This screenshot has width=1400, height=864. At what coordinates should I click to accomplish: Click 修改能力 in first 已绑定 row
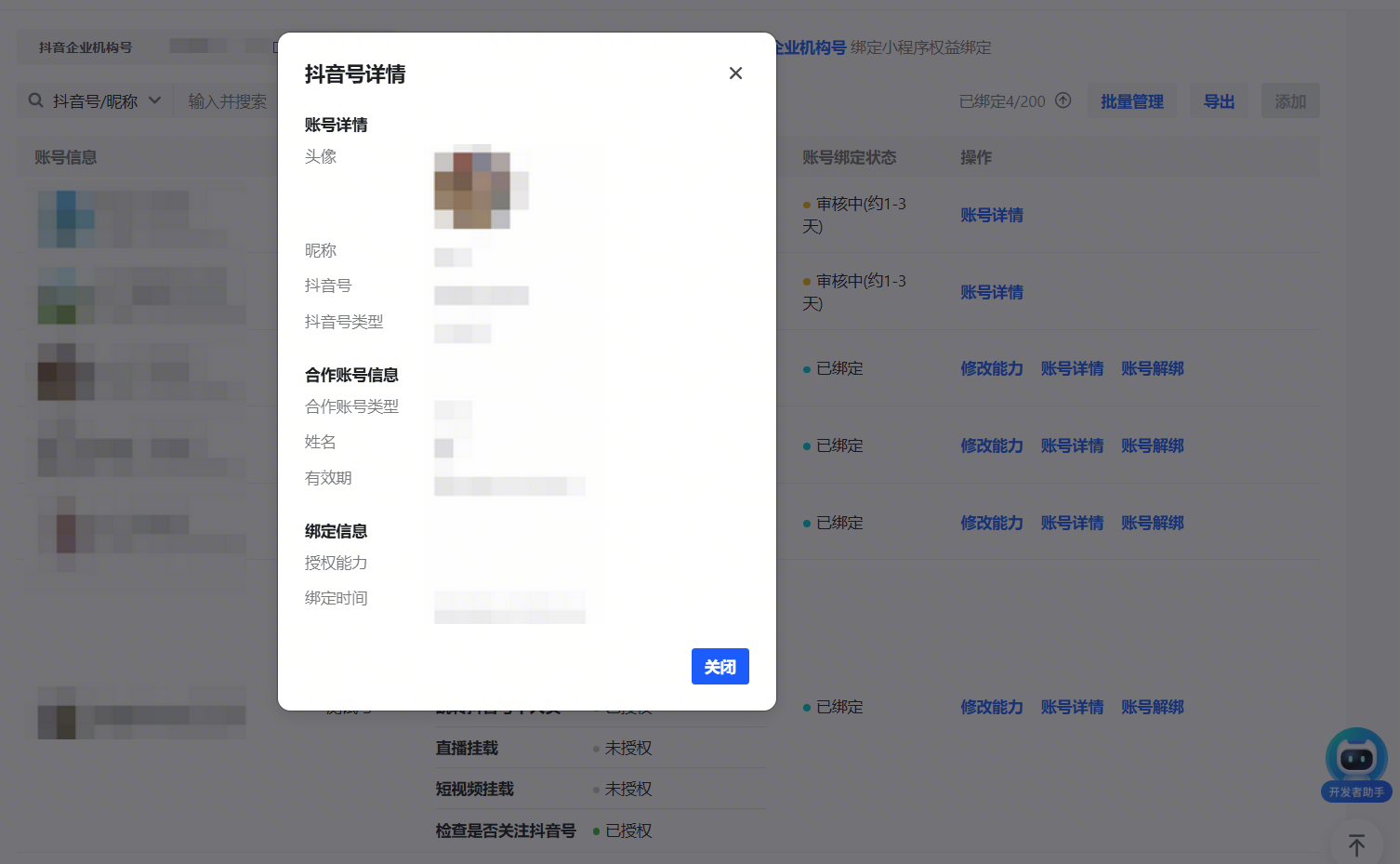click(x=991, y=368)
